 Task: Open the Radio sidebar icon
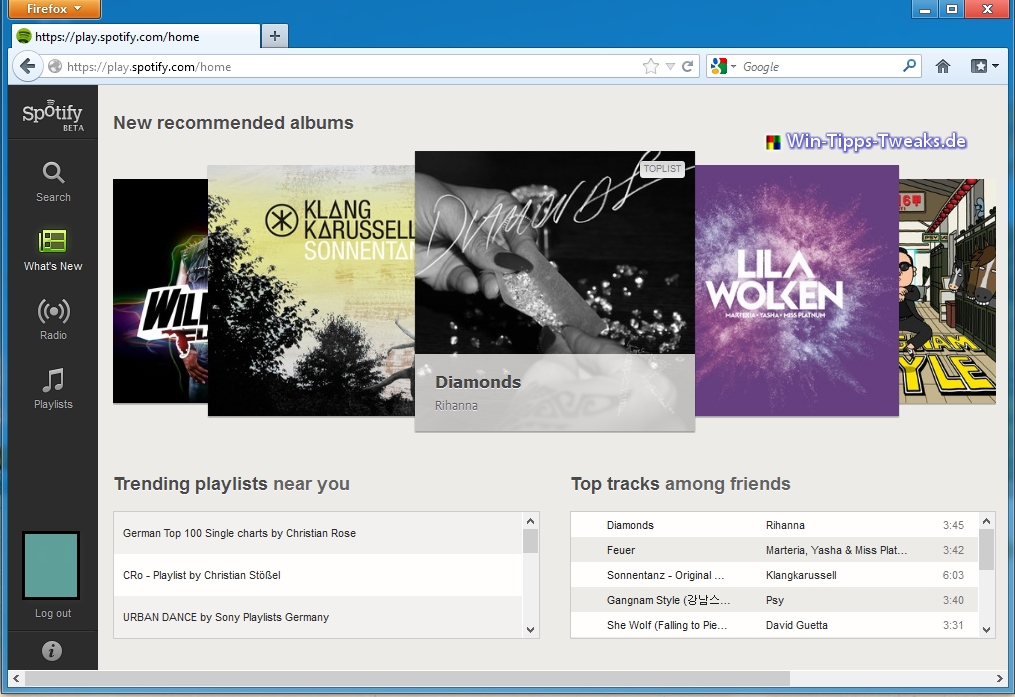click(53, 311)
